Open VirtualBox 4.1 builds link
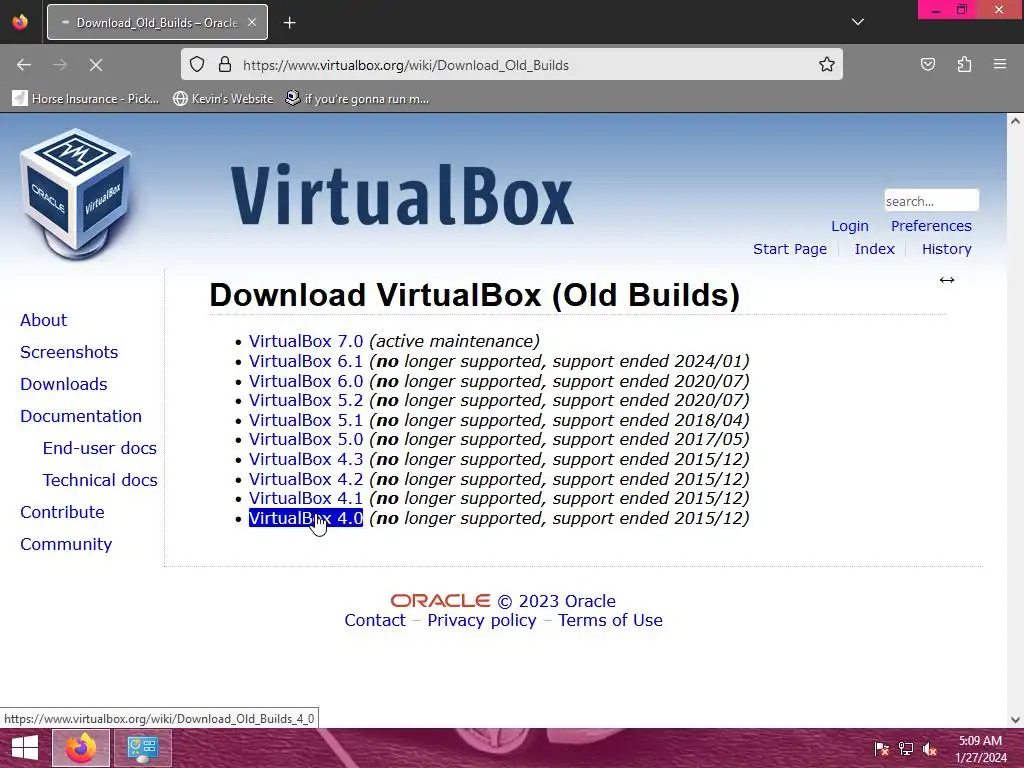Screen dimensions: 1024x768 point(306,498)
